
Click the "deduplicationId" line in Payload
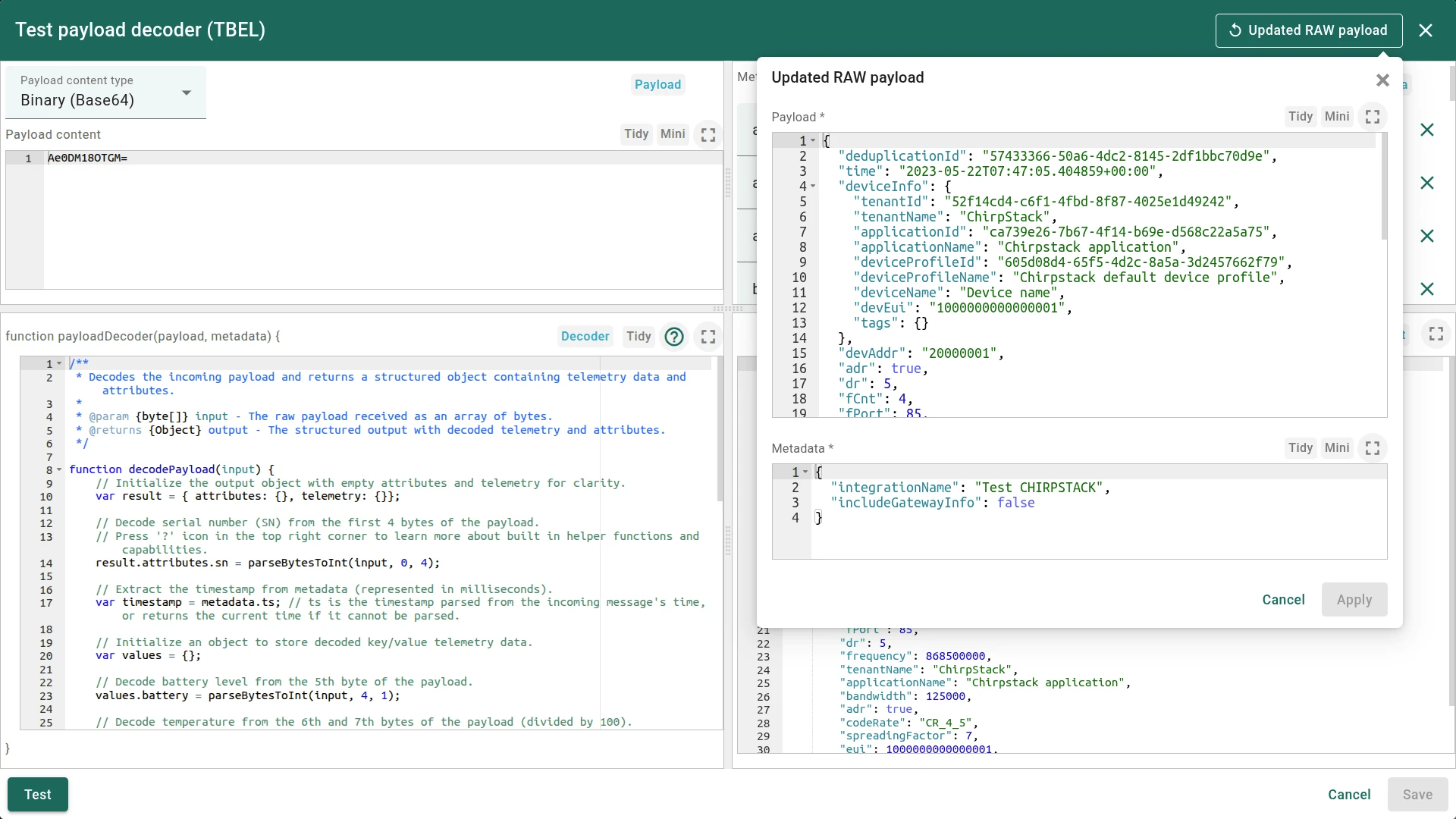tap(1057, 156)
